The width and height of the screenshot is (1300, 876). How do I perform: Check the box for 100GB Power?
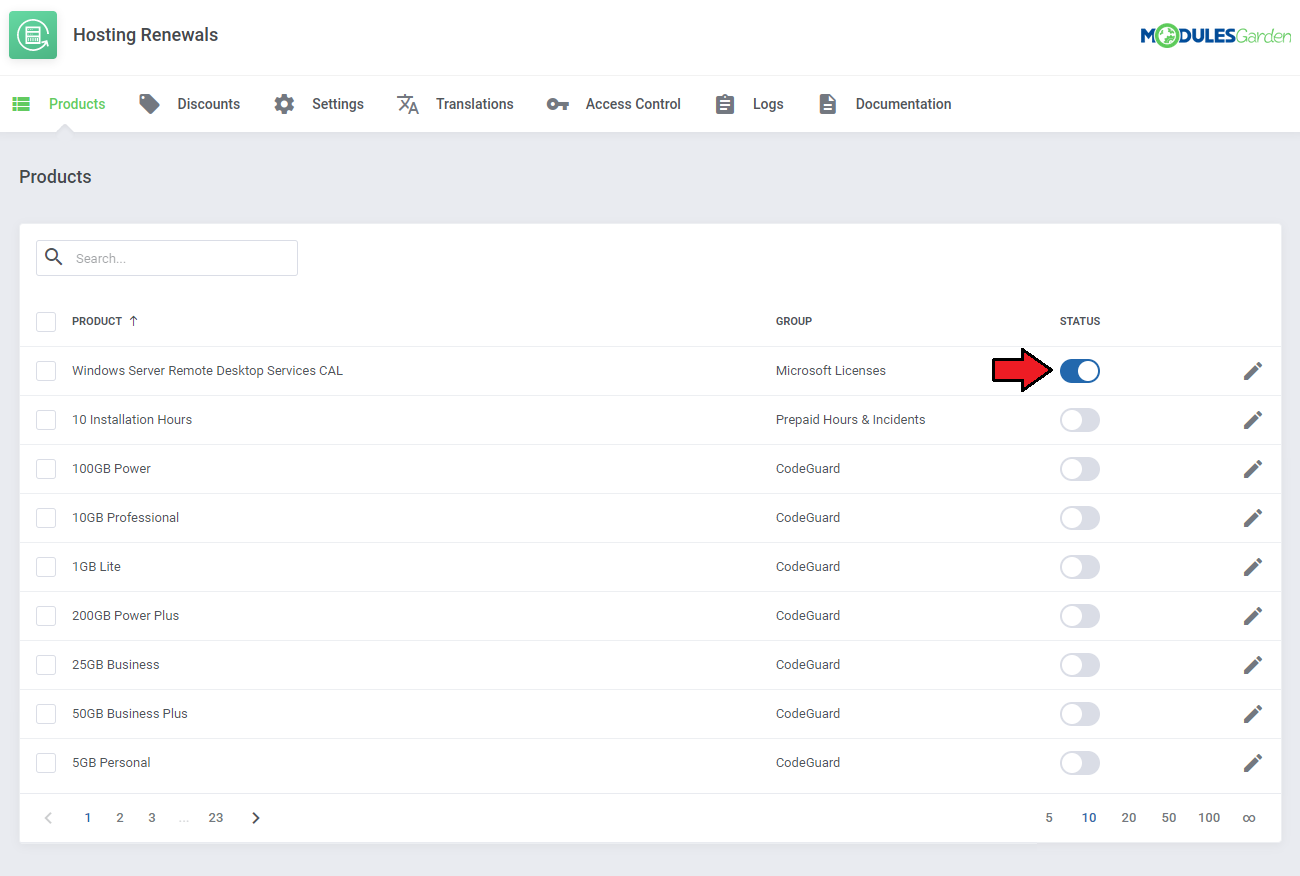pyautogui.click(x=46, y=469)
